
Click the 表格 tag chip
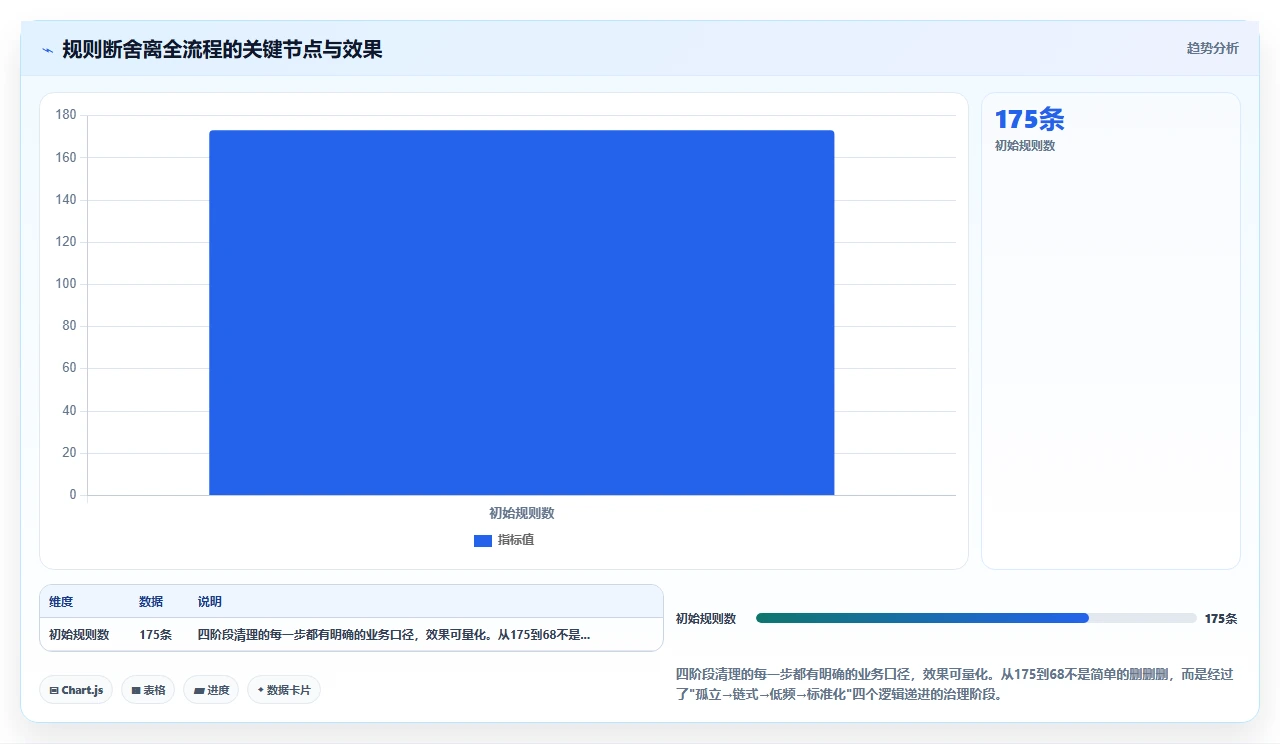(x=148, y=690)
